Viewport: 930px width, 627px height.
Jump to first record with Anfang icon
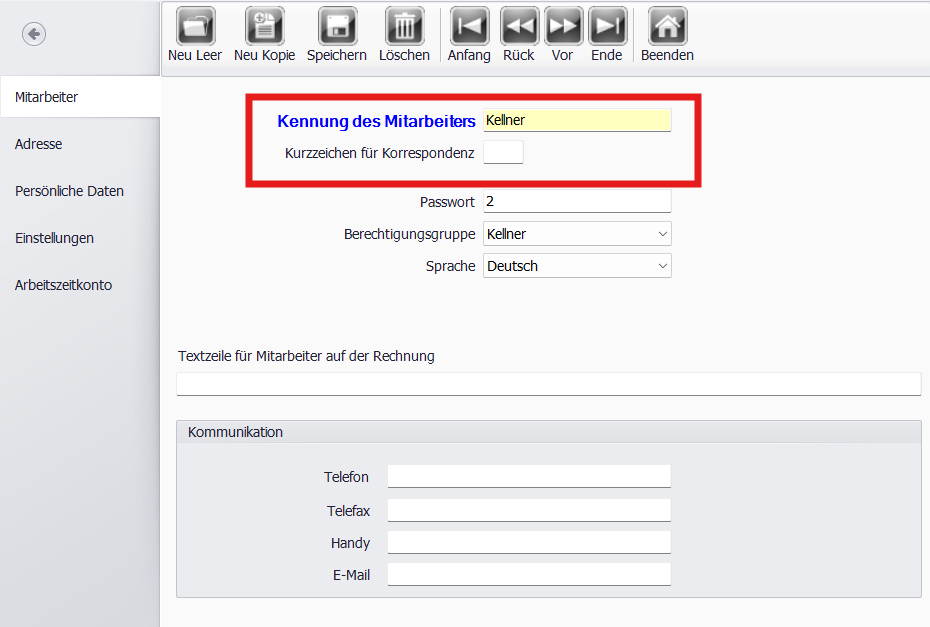(470, 26)
